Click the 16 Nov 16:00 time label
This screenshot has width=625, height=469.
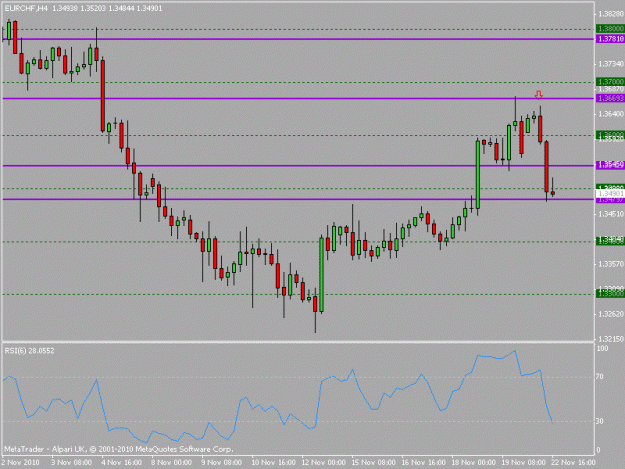tap(423, 462)
